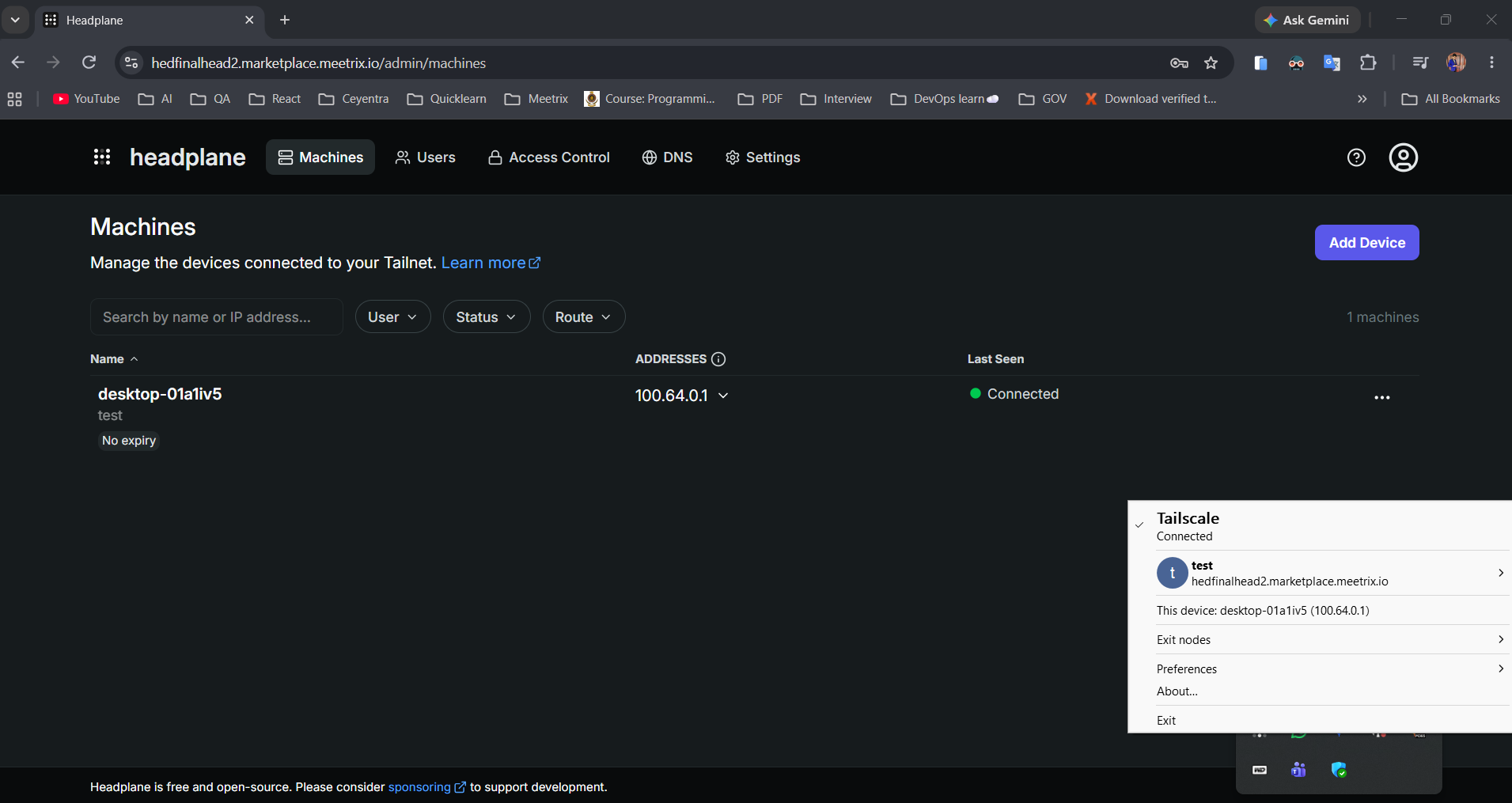Click the robot-face extension icon

[1296, 63]
